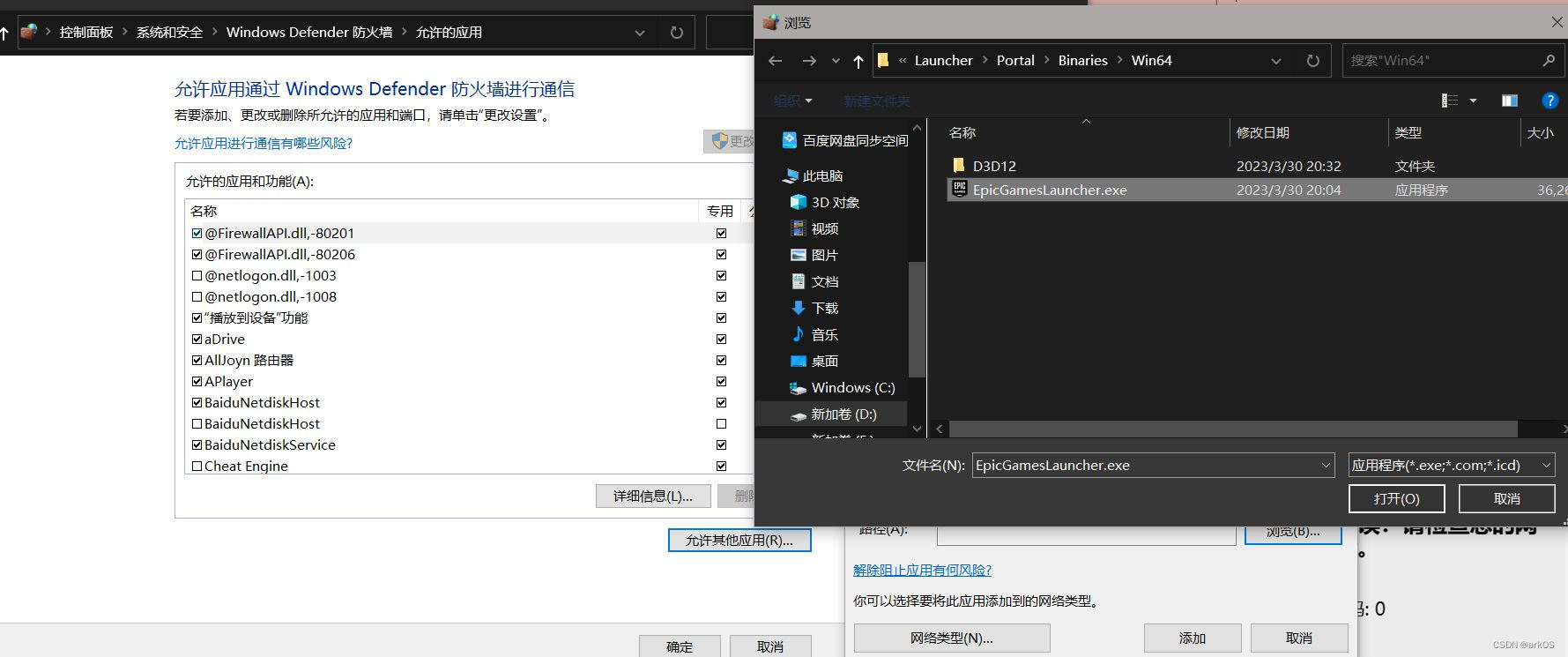Enable the @netlogon.dll,-1008 checkbox
The width and height of the screenshot is (1568, 657).
pyautogui.click(x=197, y=296)
